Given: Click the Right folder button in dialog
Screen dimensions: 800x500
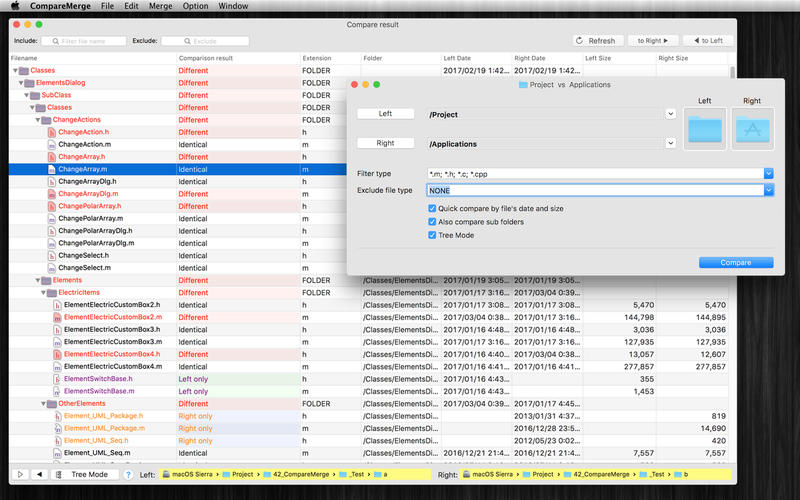Looking at the screenshot, I should [x=385, y=143].
